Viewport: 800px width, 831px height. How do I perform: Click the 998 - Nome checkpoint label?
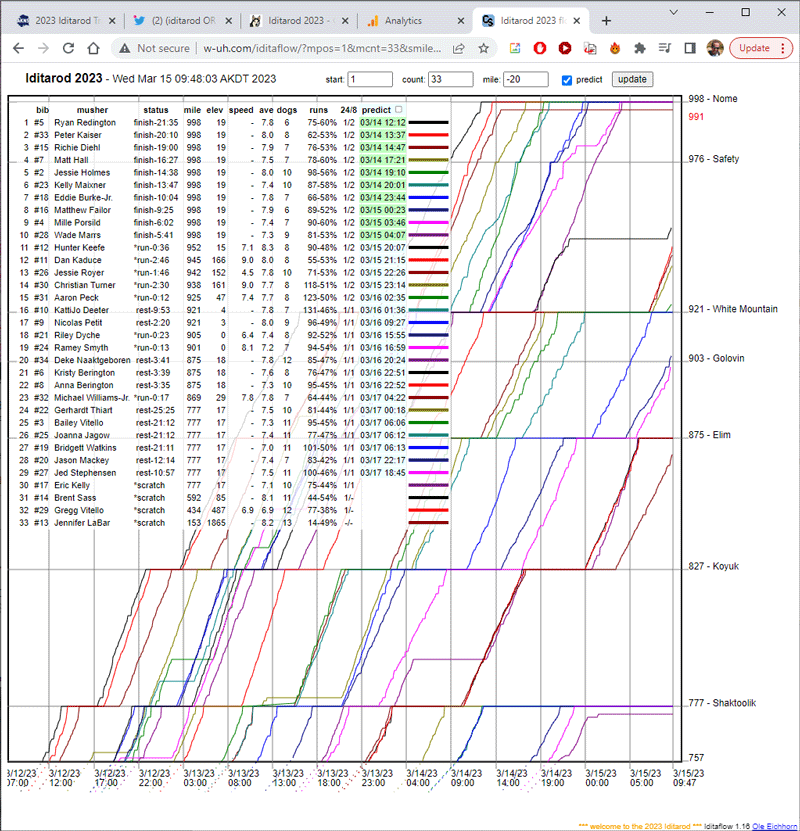click(x=713, y=99)
